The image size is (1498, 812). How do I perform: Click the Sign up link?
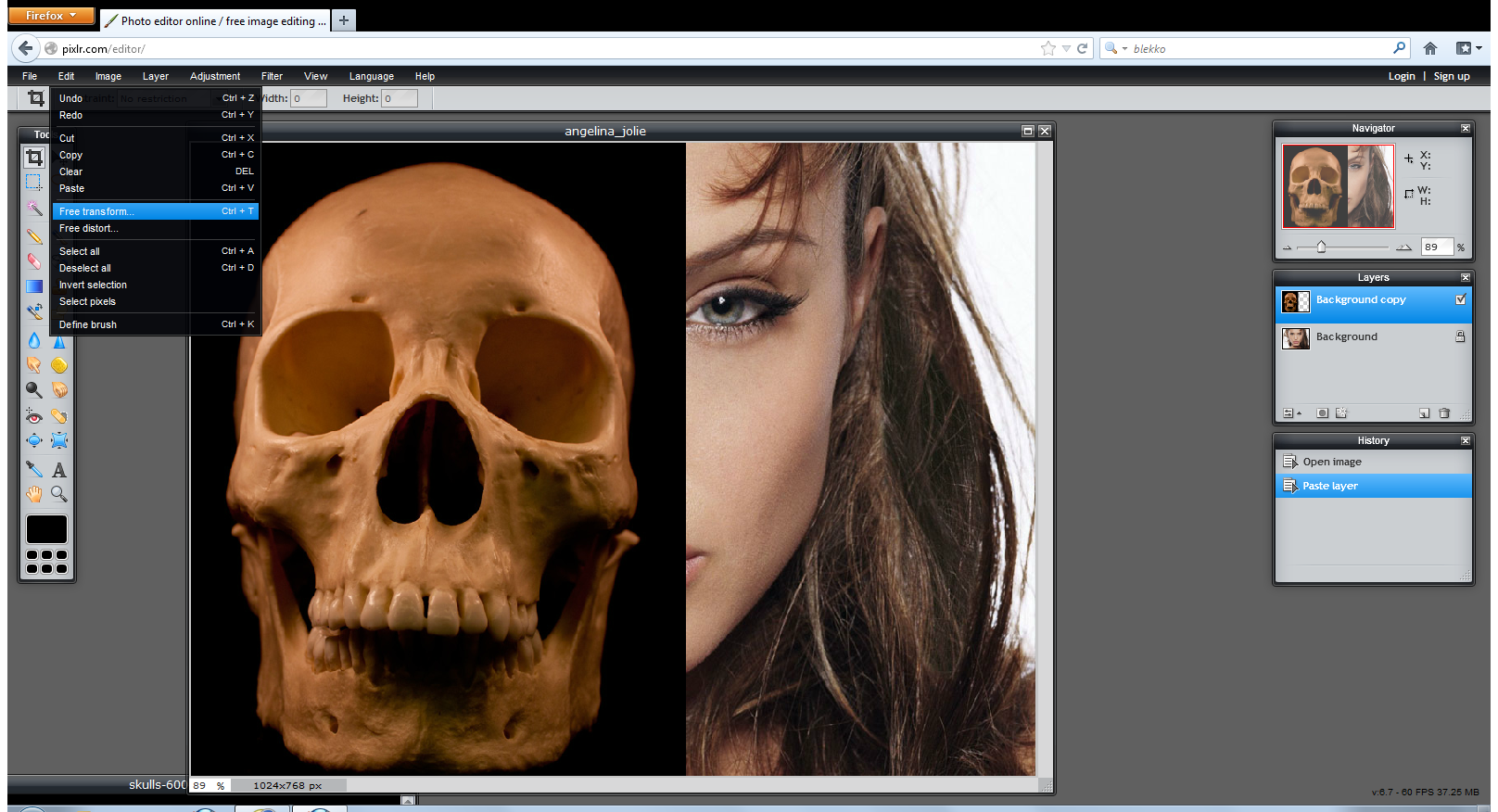(x=1452, y=76)
